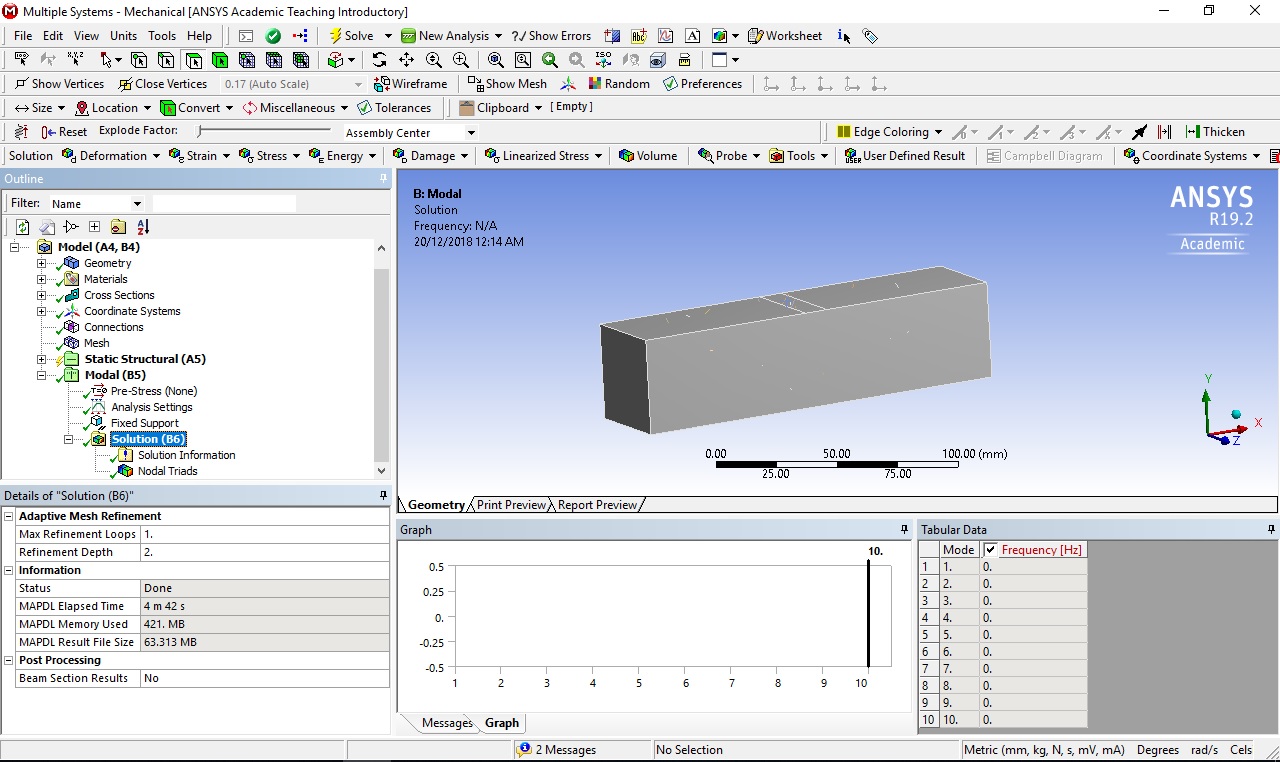Open the Assembly Center dropdown
This screenshot has width=1280, height=762.
[471, 133]
